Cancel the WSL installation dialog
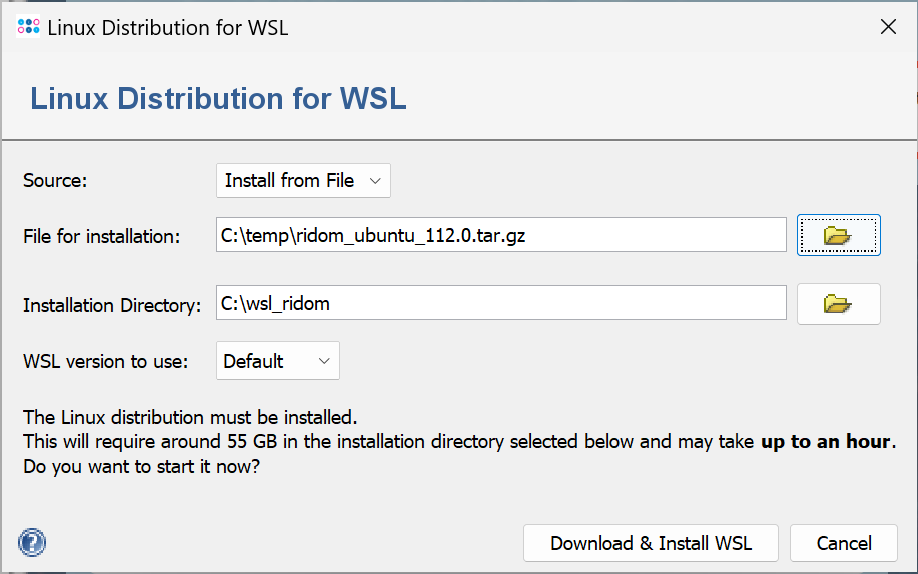This screenshot has width=918, height=574. tap(844, 543)
